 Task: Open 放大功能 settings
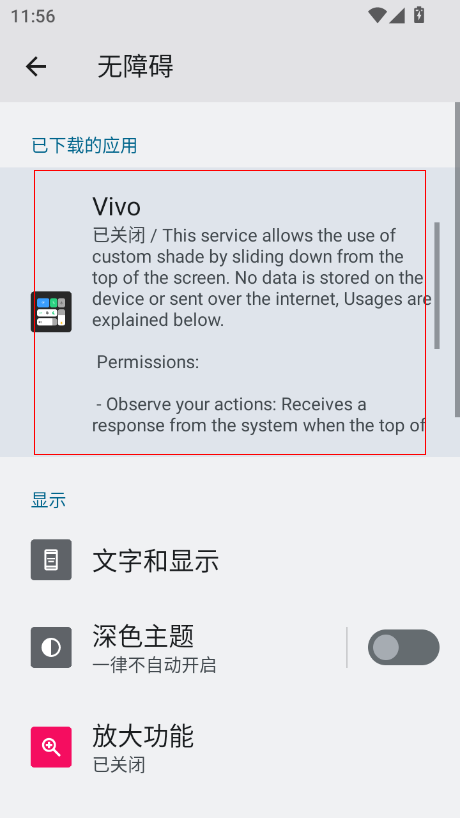pyautogui.click(x=230, y=747)
